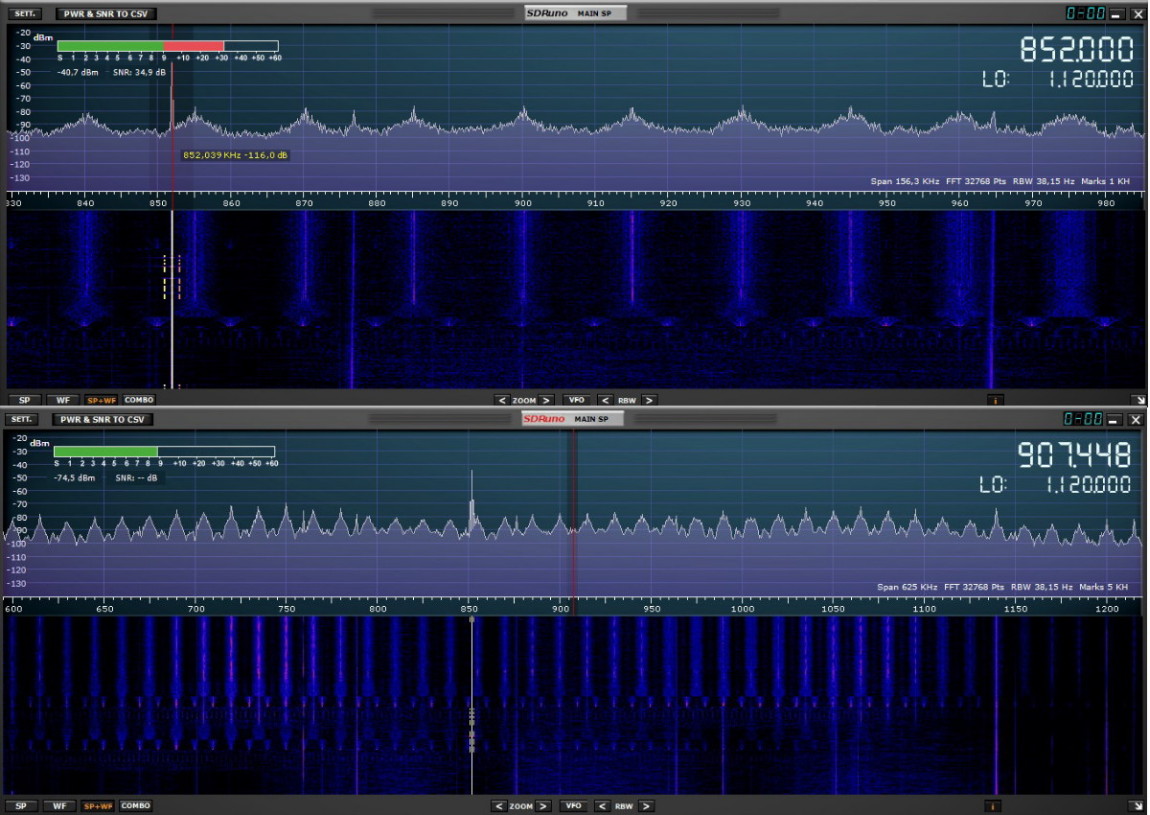Click the S-meter bar in bottom window
The height and width of the screenshot is (815, 1150).
[164, 451]
